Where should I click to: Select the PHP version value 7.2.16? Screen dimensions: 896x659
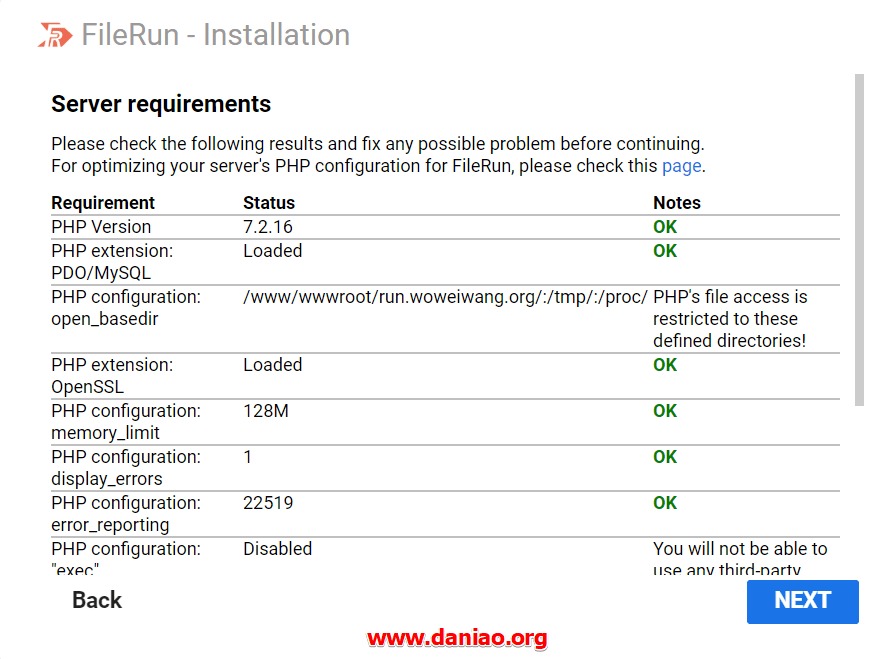(x=268, y=227)
